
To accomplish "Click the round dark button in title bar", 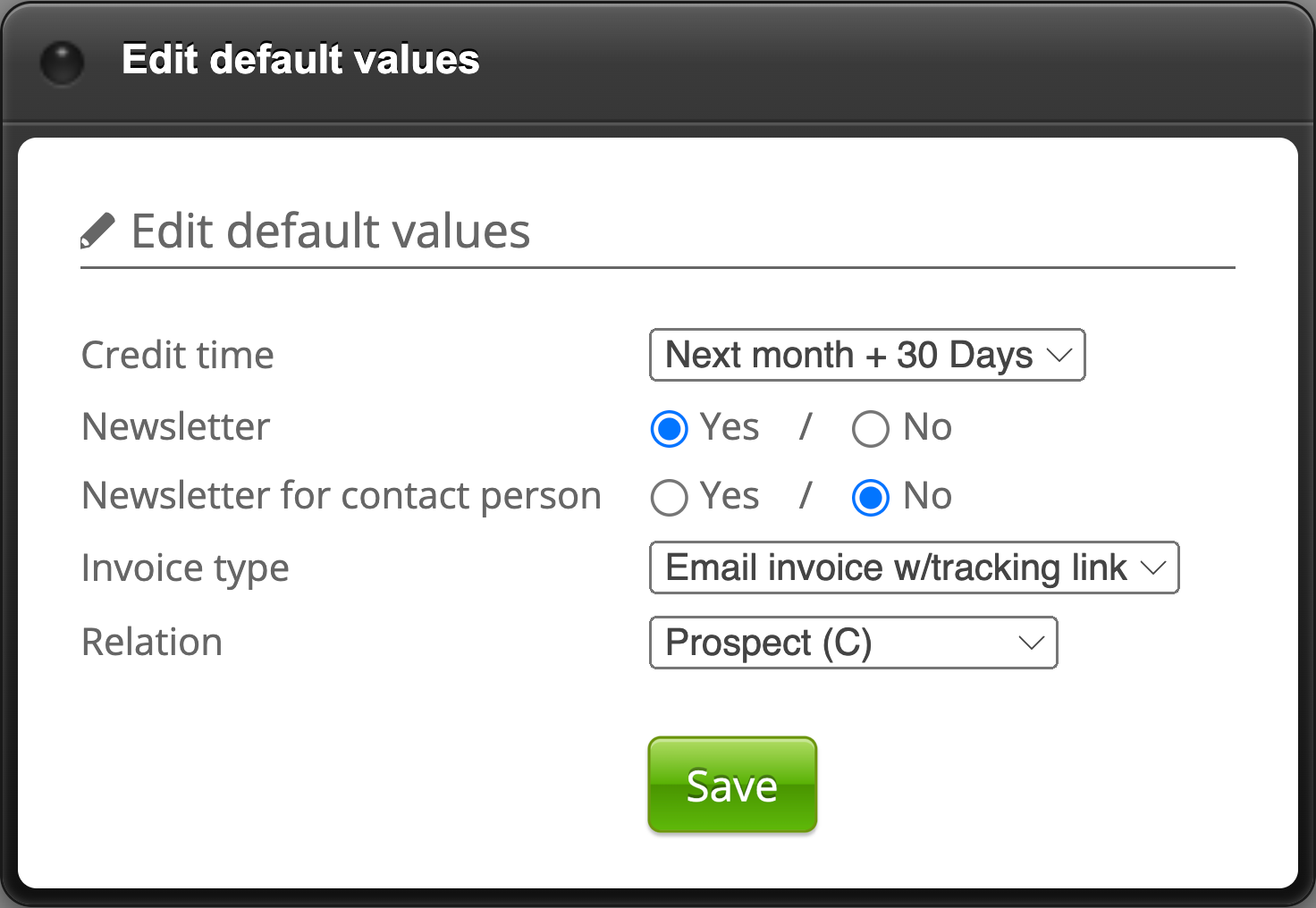I will click(x=63, y=63).
